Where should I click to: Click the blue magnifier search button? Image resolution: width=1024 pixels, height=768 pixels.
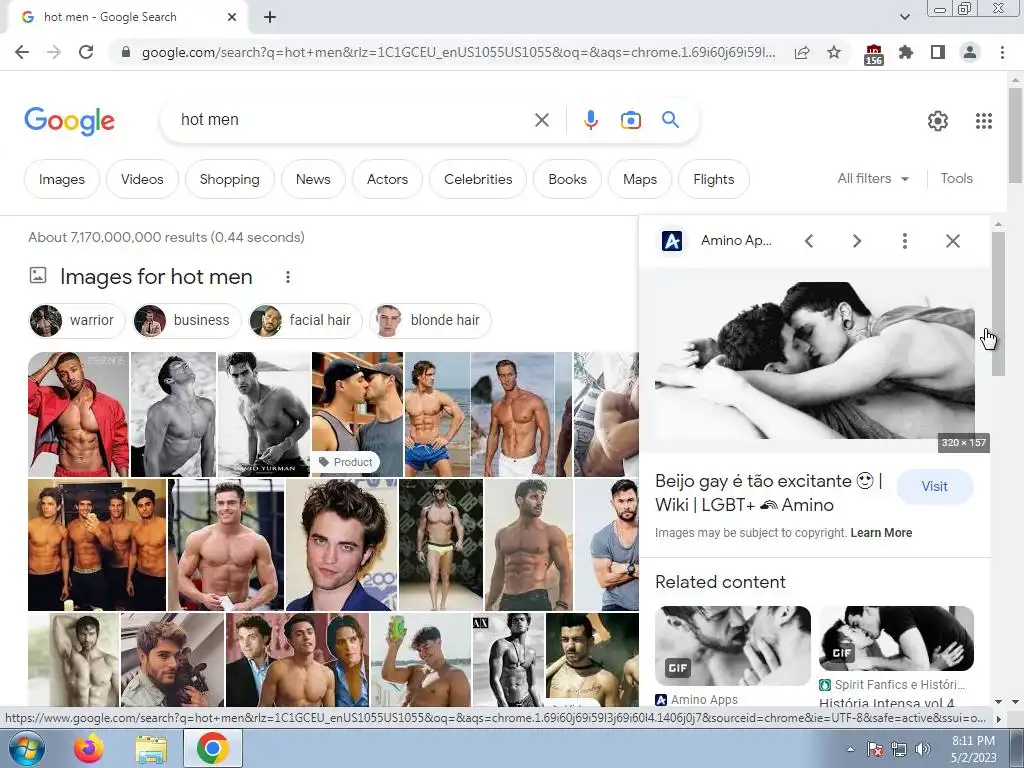click(x=670, y=120)
